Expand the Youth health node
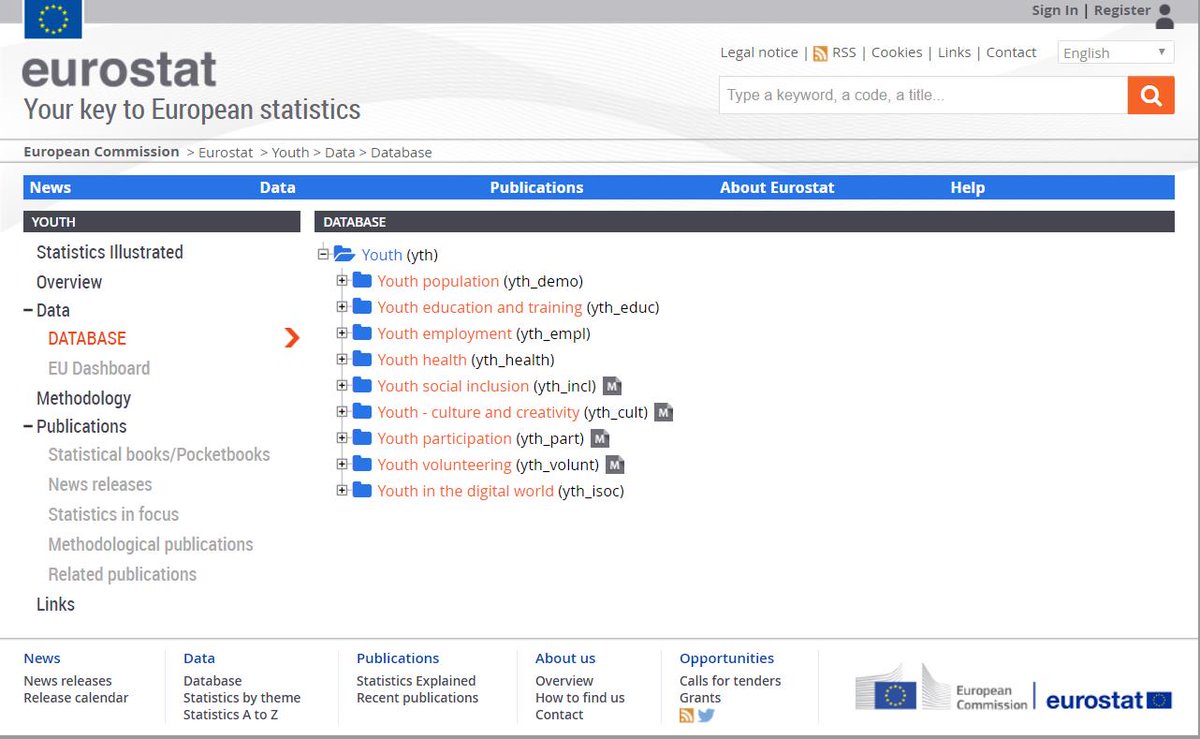This screenshot has width=1200, height=739. coord(342,359)
